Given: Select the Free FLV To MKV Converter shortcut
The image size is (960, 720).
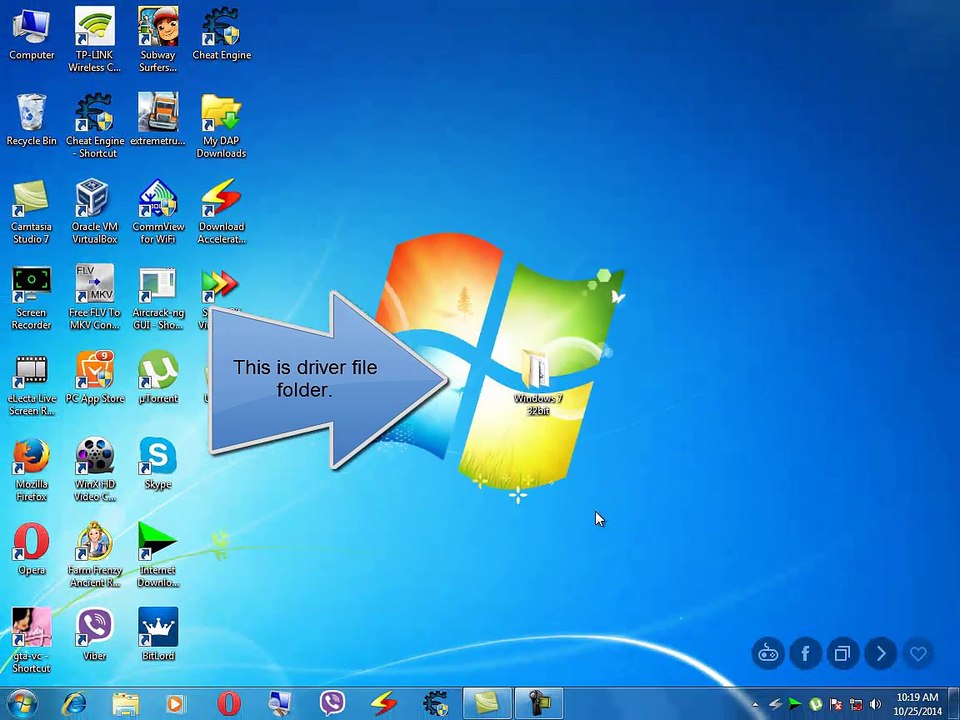Looking at the screenshot, I should tap(94, 298).
